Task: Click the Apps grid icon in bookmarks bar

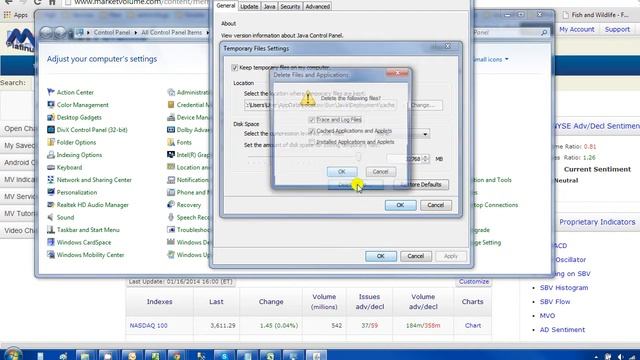Action: point(7,15)
